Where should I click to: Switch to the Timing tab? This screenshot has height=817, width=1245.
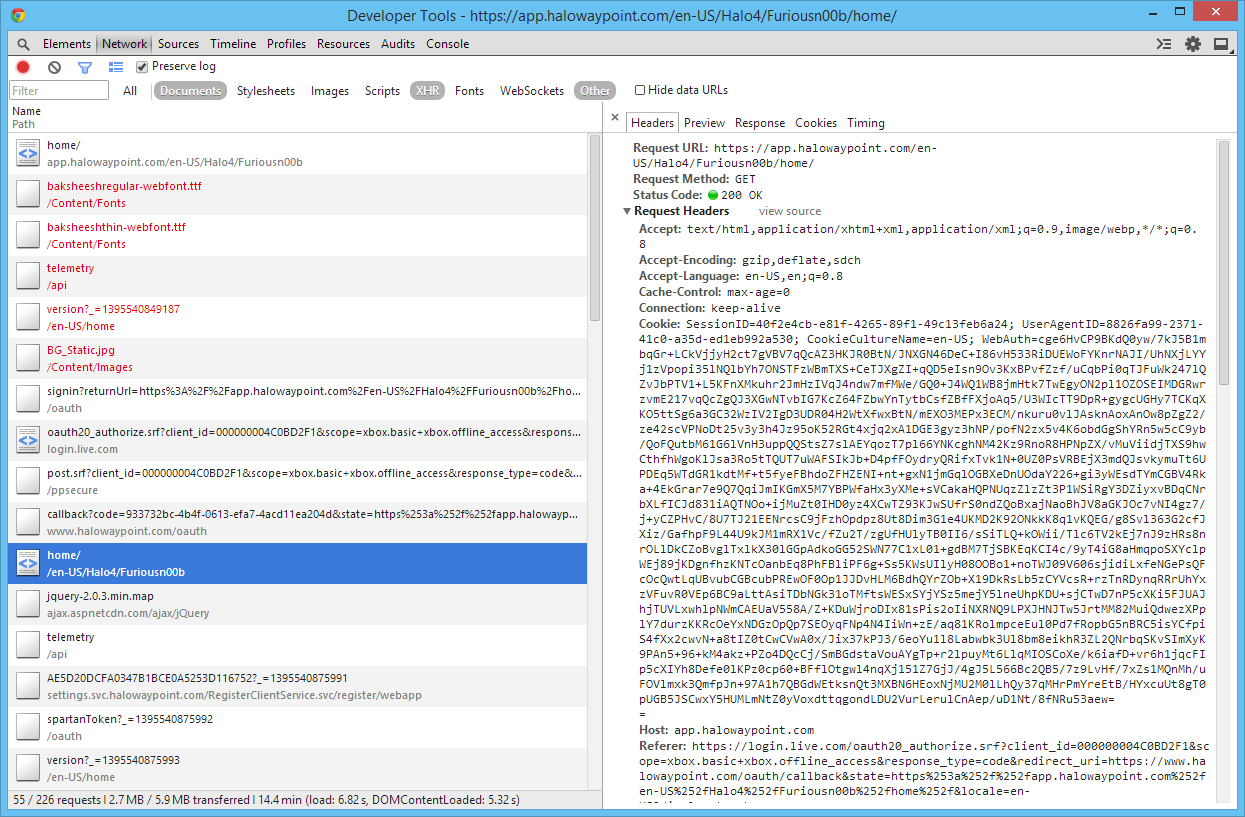tap(866, 123)
